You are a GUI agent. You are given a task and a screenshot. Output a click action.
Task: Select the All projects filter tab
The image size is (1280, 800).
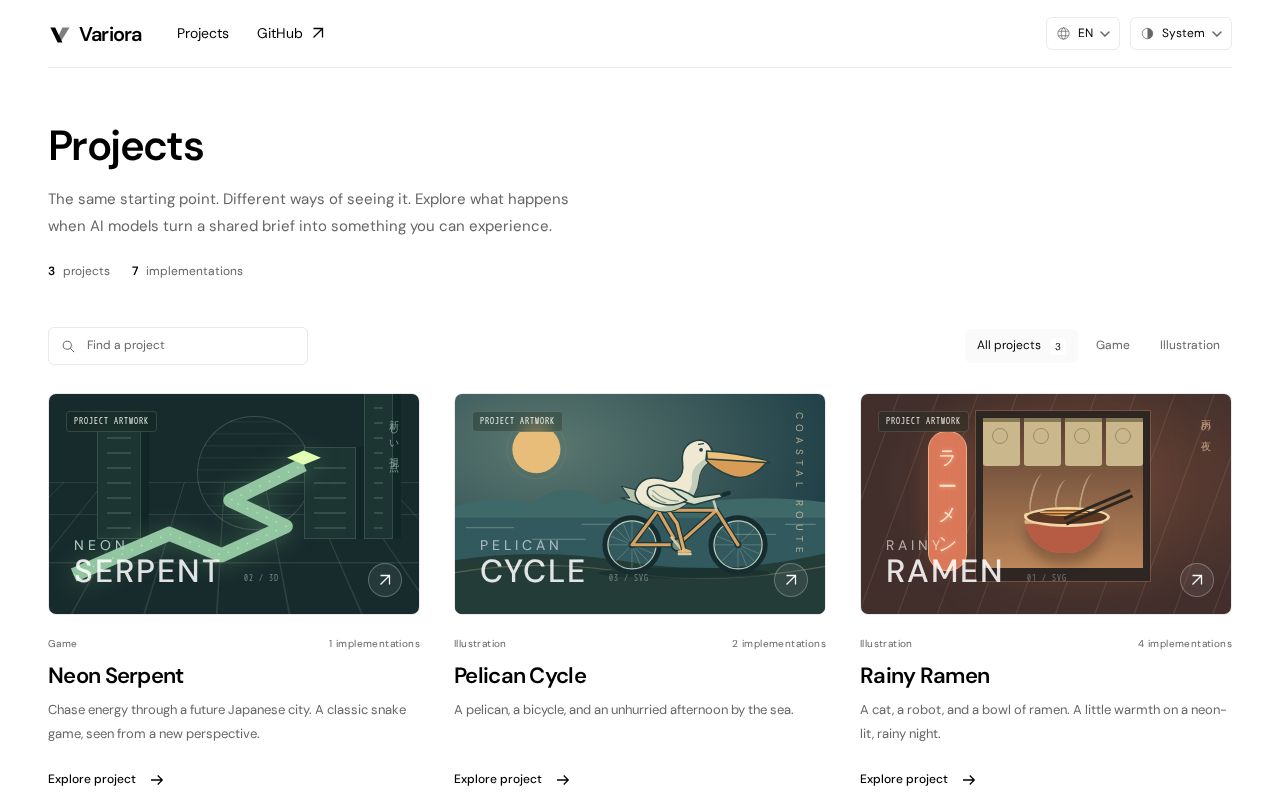click(1021, 345)
